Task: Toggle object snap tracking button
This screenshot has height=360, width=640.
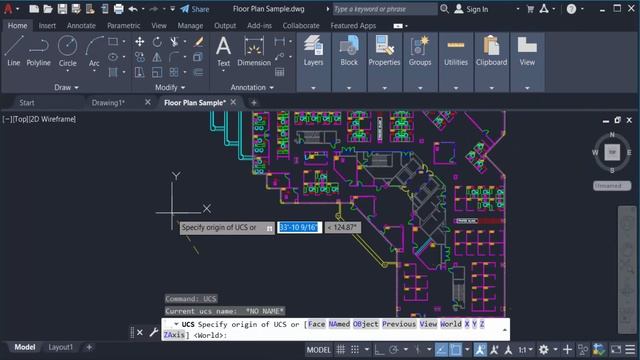Action: point(441,350)
